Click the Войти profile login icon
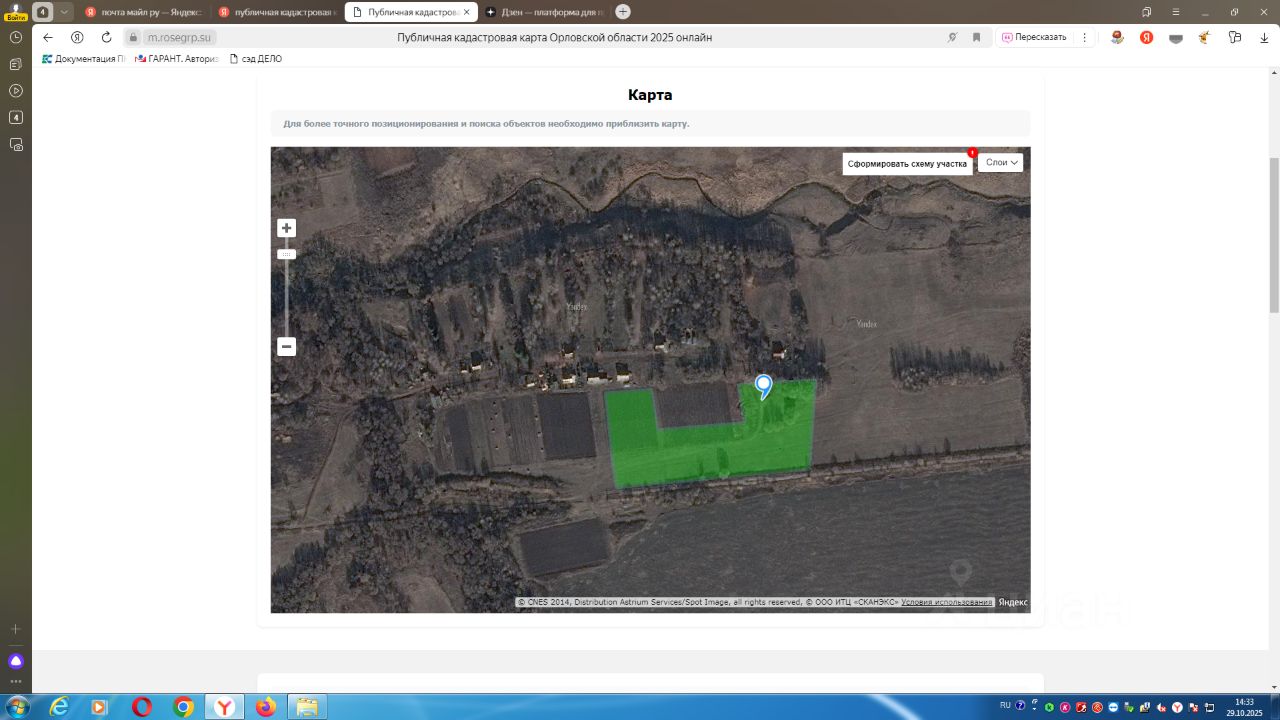 (x=16, y=12)
